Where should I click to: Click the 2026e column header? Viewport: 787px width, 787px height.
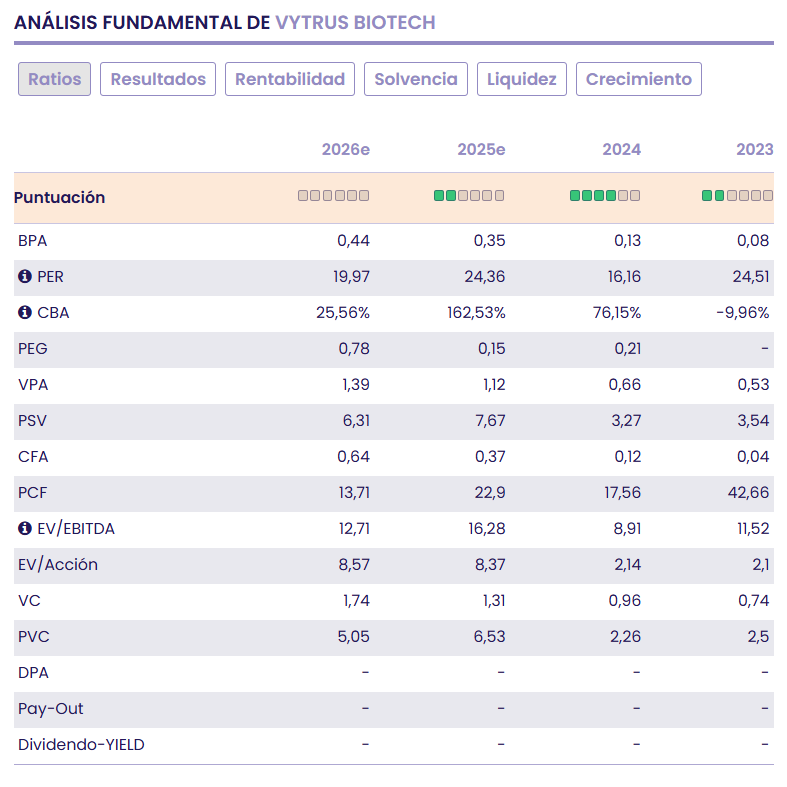[346, 150]
